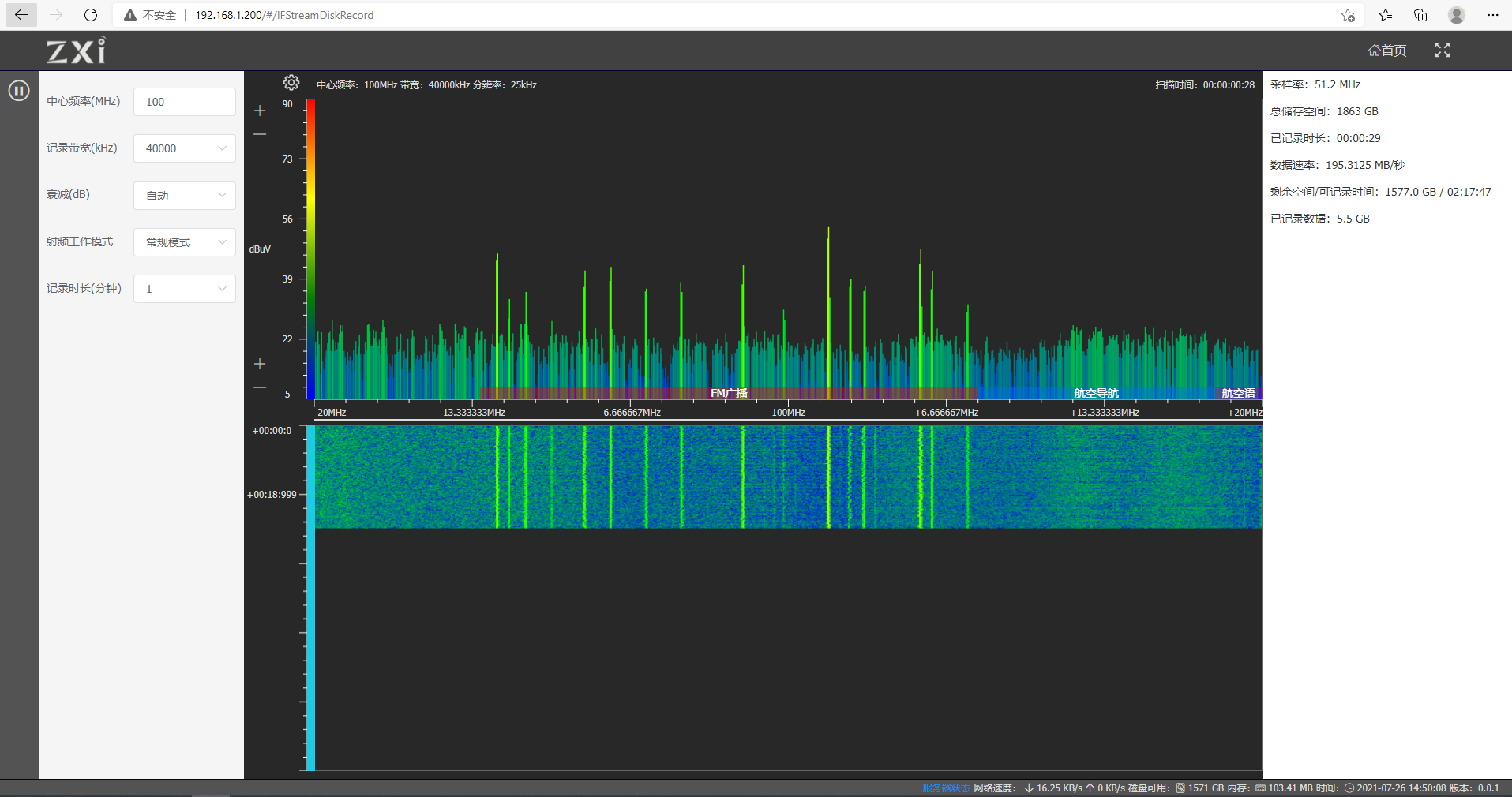Click the clock time icon in status bar
1512x797 pixels.
tap(1349, 788)
